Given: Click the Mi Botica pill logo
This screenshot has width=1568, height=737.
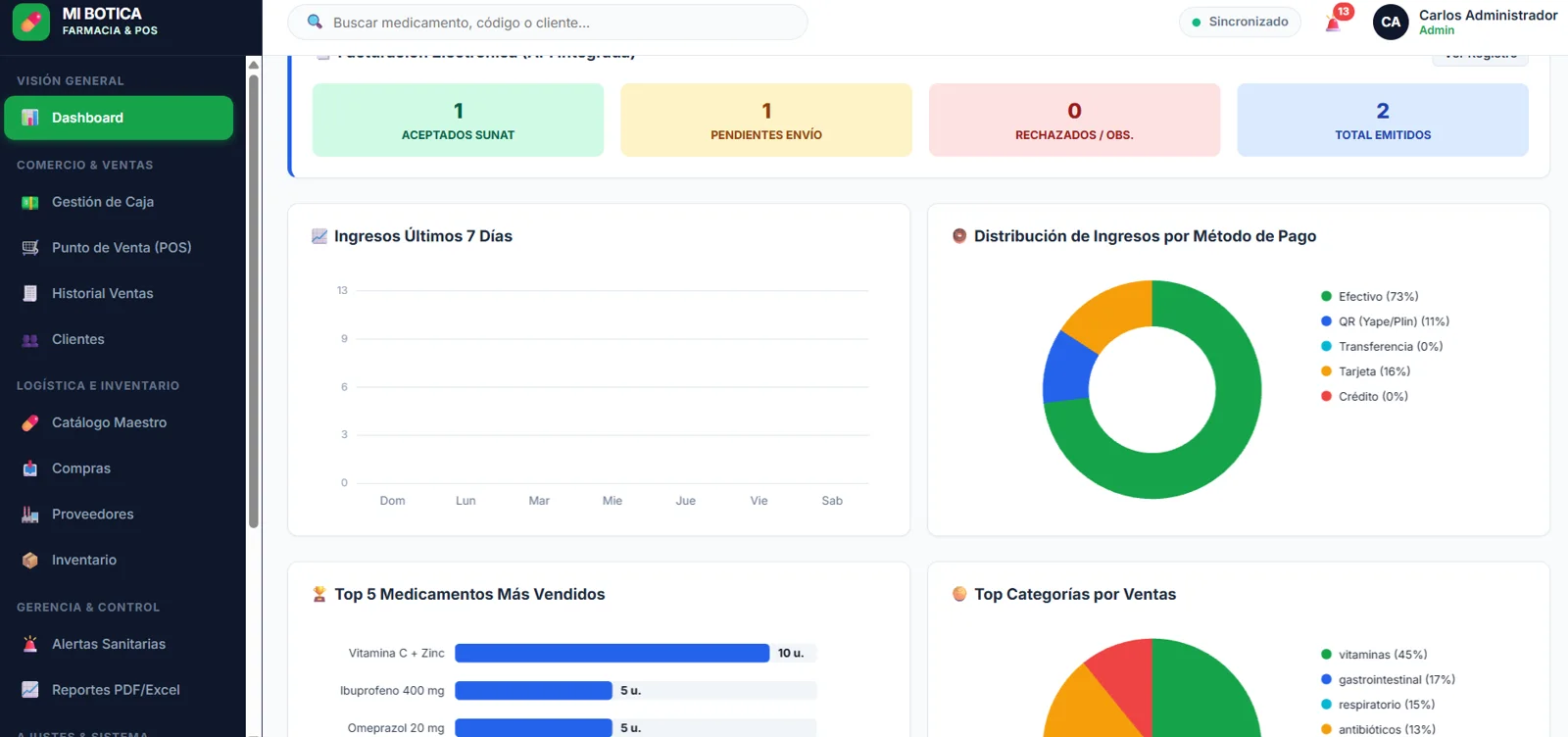Looking at the screenshot, I should tap(31, 22).
